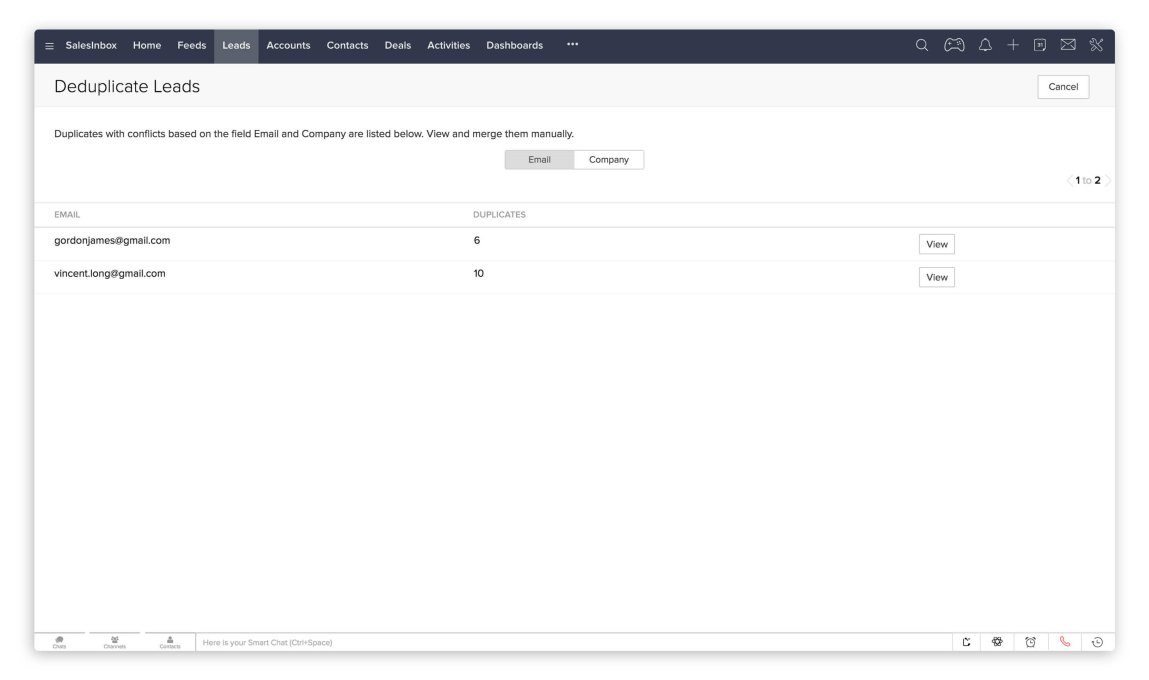Open the mail icon in the header

pos(1069,44)
